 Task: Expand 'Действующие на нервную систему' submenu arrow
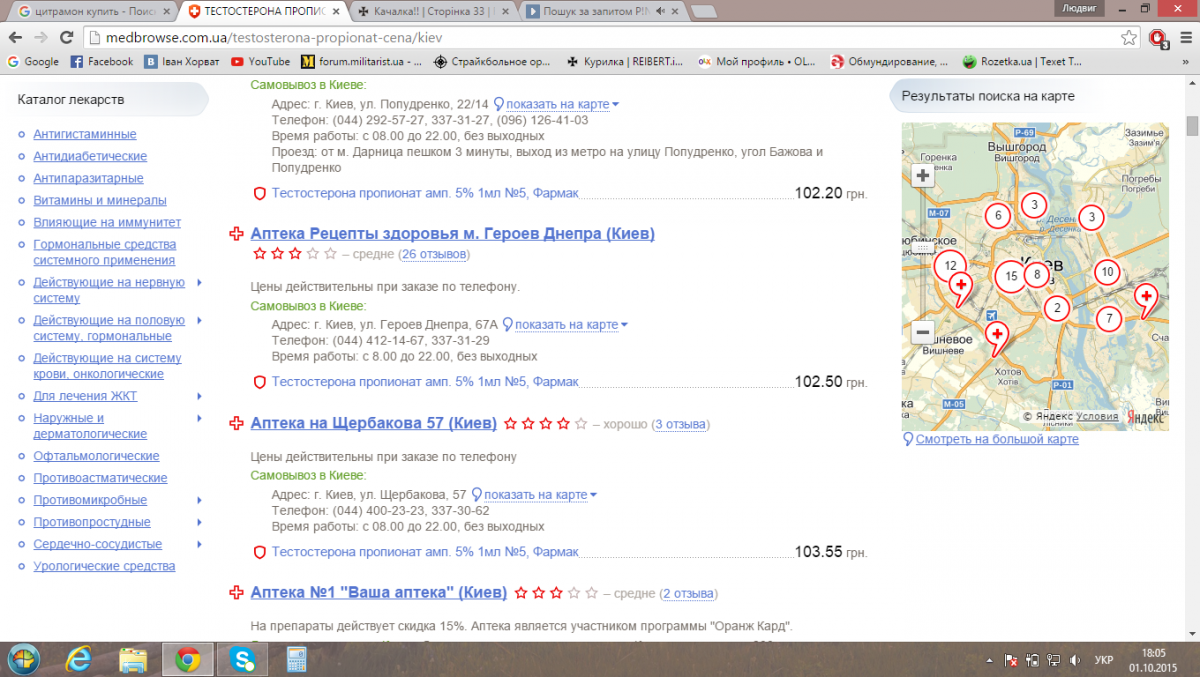click(200, 282)
